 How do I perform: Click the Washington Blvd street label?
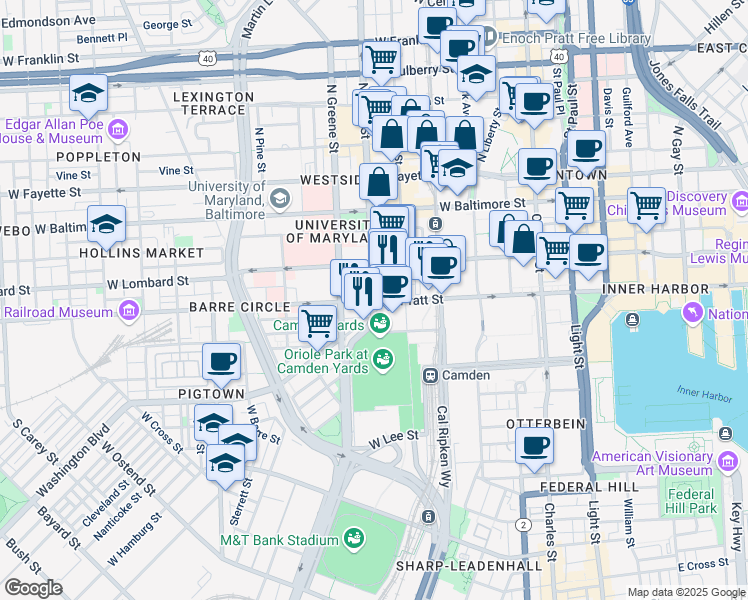coord(73,460)
